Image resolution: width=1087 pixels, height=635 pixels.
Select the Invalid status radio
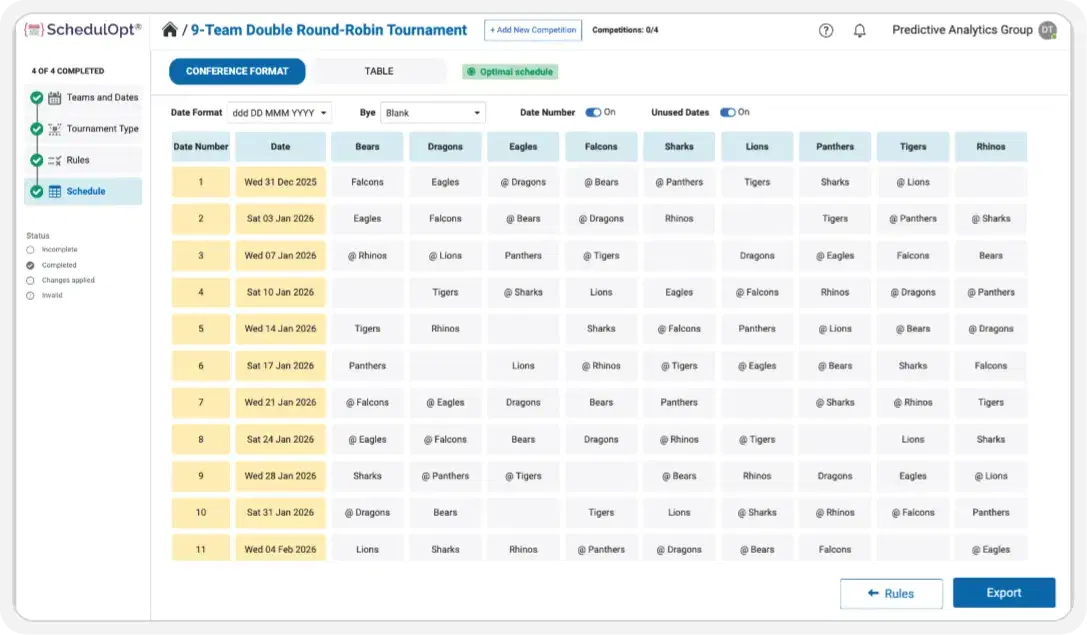tap(30, 295)
